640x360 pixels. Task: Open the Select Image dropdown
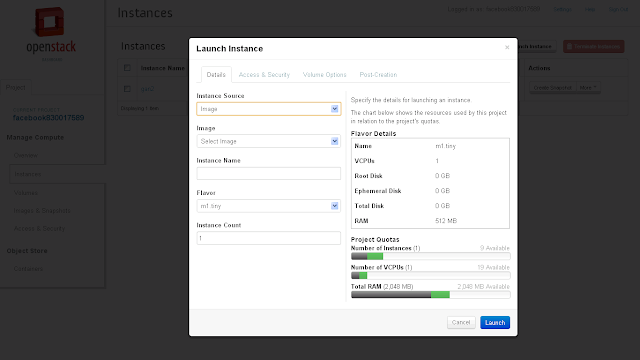269,141
